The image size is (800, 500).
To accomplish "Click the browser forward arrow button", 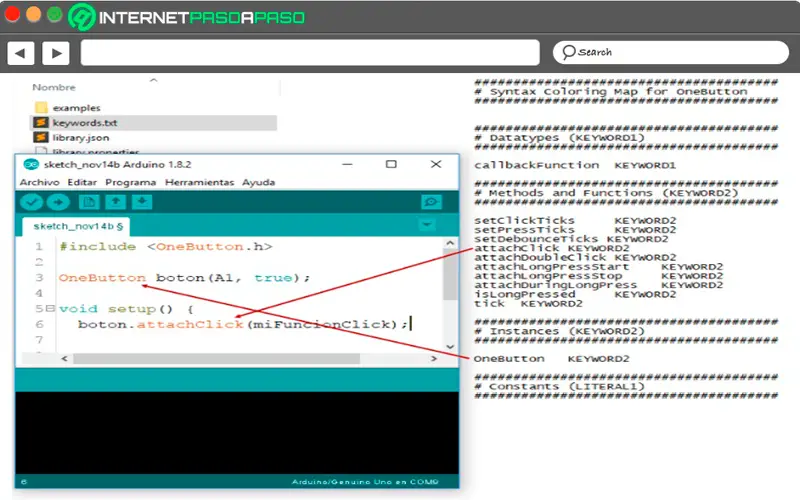I will (x=56, y=53).
